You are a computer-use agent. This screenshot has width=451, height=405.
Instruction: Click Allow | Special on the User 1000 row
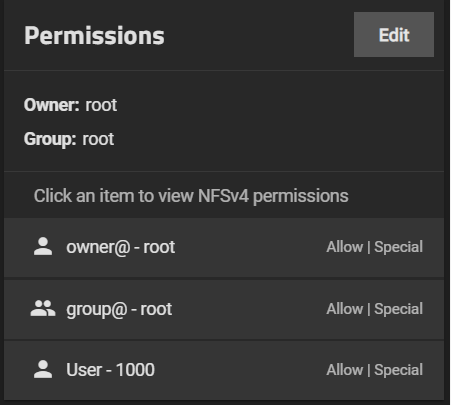374,370
